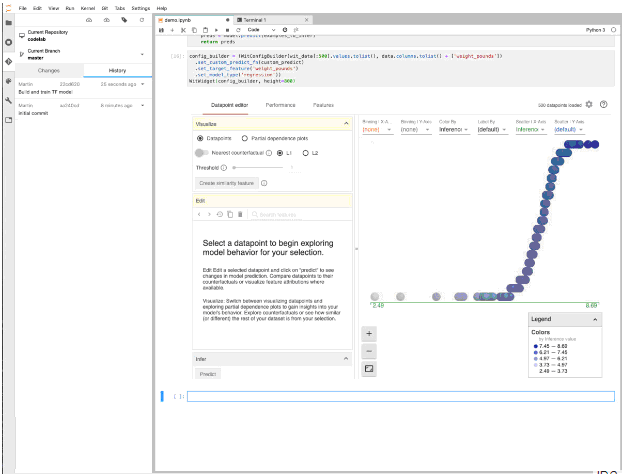The width and height of the screenshot is (623, 474).
Task: Click the Git icon in the notebook toolbar
Action: pos(296,30)
